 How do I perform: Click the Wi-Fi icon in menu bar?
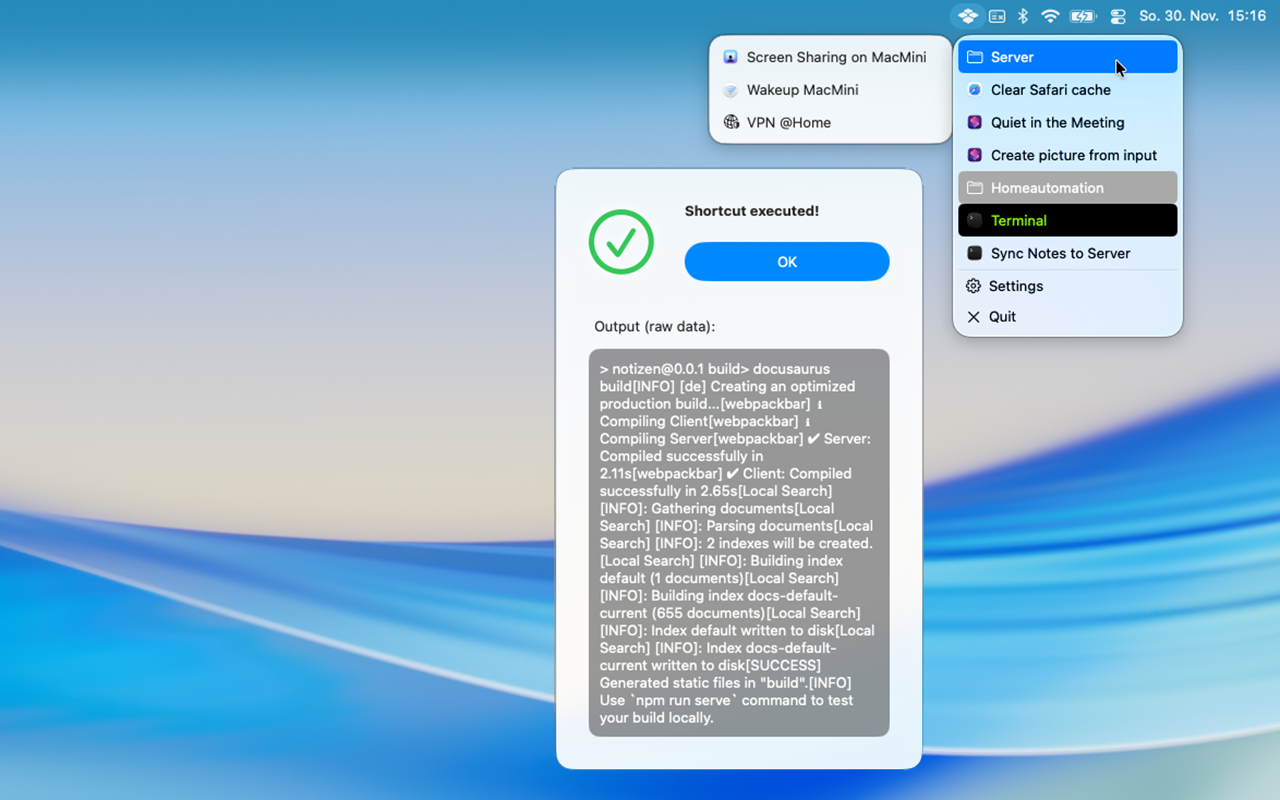[x=1050, y=16]
